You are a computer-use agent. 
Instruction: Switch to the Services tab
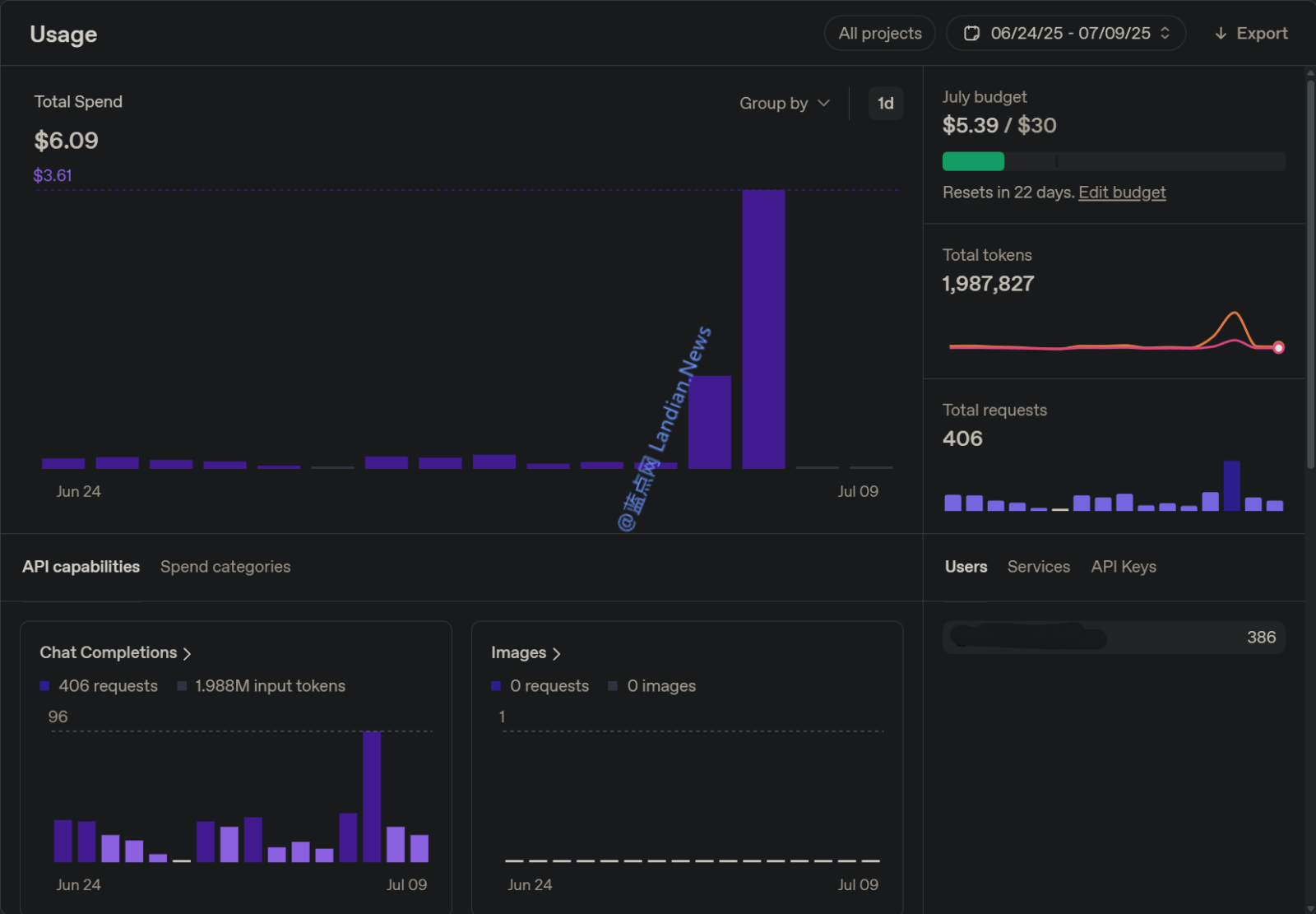point(1038,567)
